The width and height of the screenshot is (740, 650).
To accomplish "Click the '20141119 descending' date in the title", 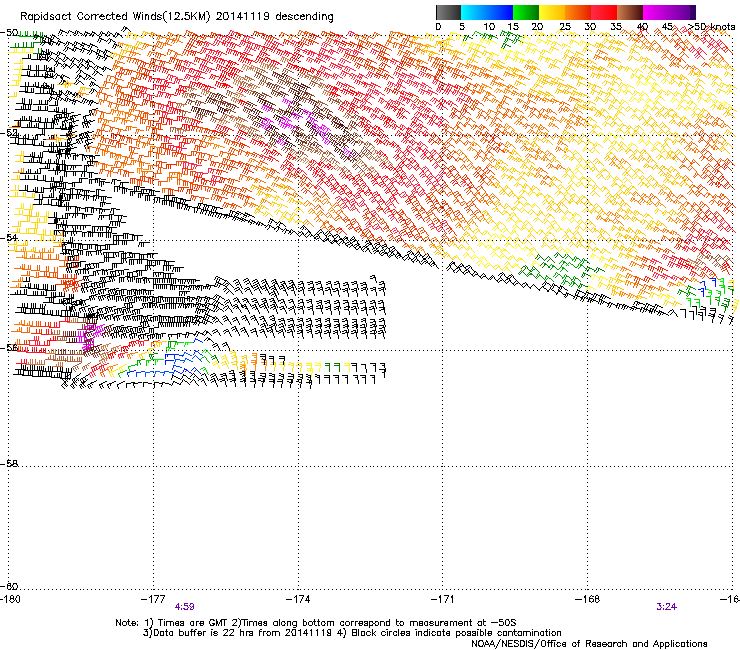I will (x=275, y=17).
